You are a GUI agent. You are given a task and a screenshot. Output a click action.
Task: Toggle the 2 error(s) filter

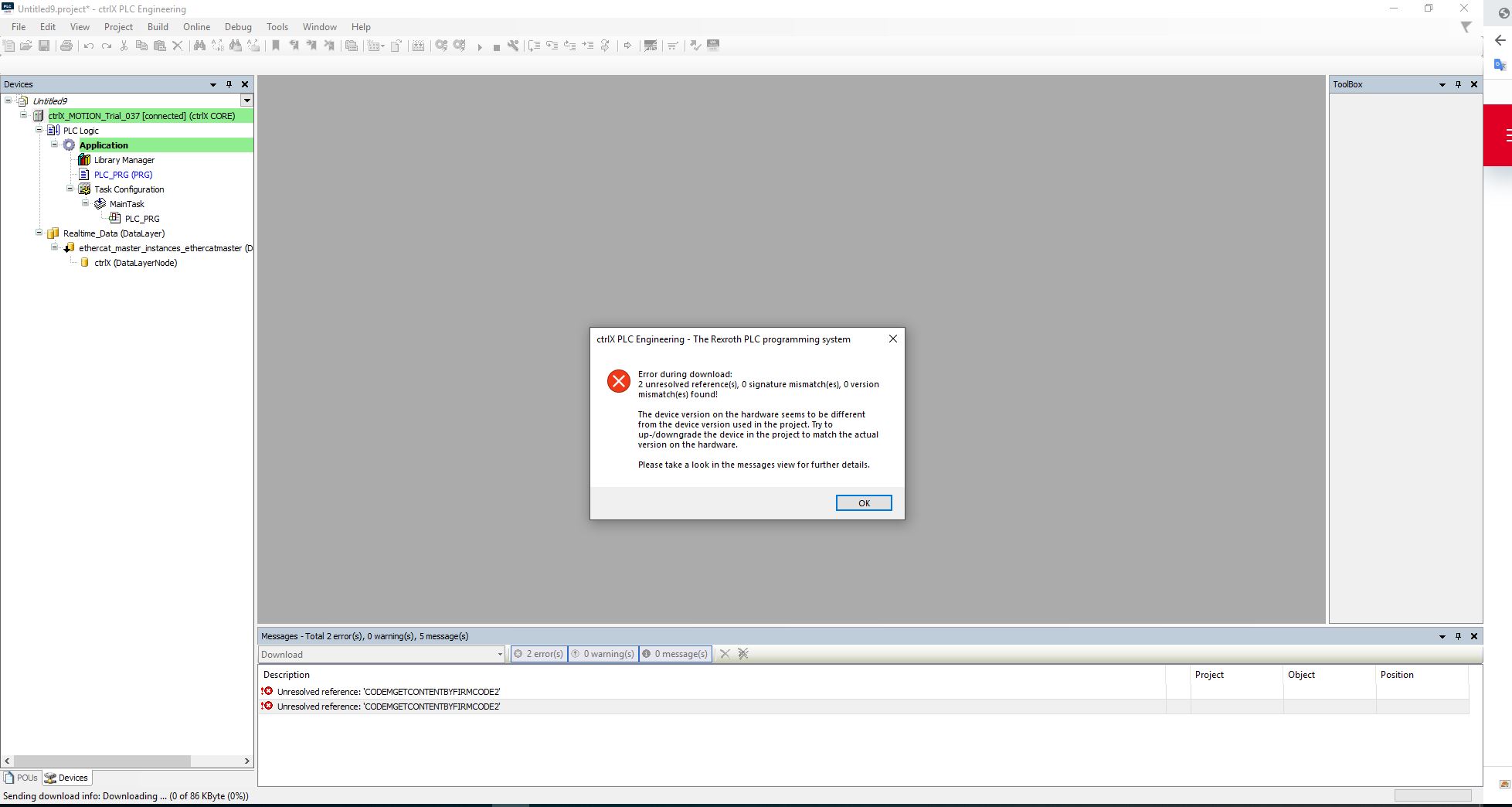pyautogui.click(x=539, y=654)
